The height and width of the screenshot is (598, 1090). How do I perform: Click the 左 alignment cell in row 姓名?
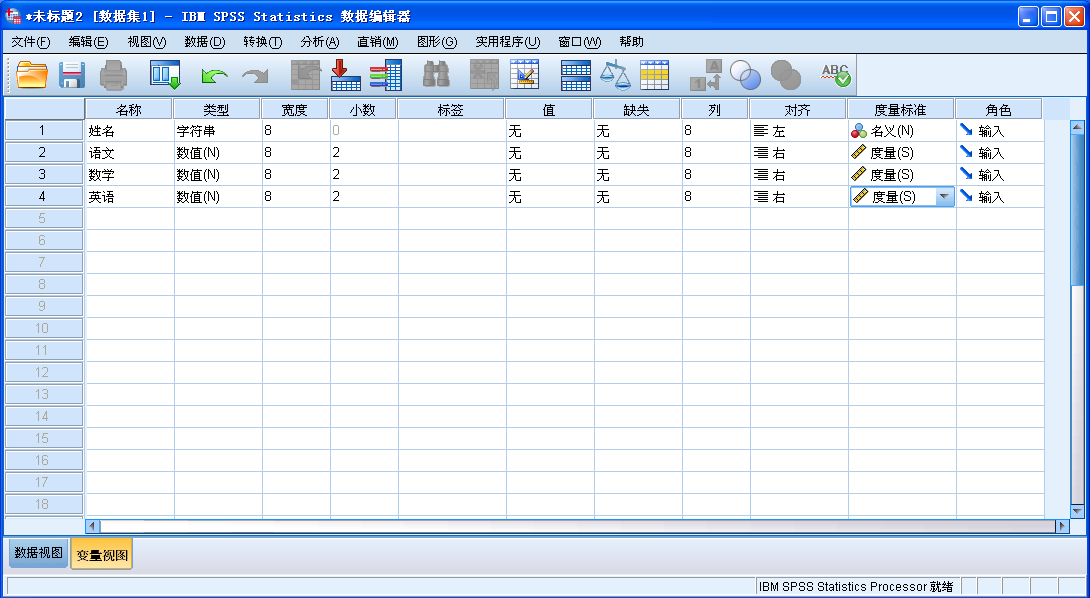799,131
